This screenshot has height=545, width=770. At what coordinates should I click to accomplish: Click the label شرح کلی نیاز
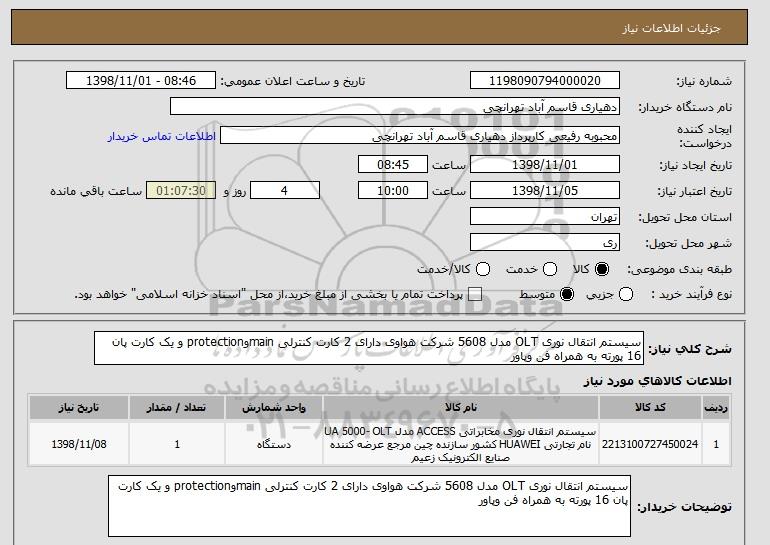(x=690, y=349)
